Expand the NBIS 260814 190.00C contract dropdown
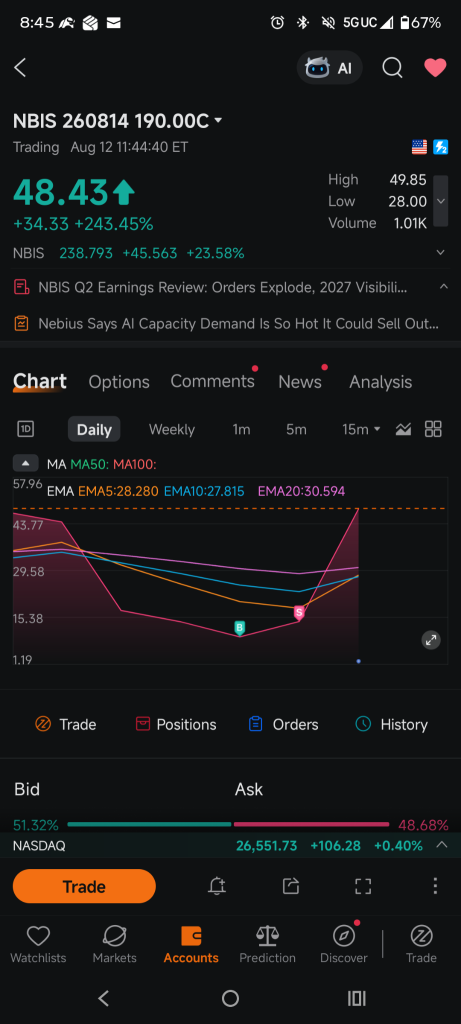Screen dimensions: 461x1024 click(x=218, y=121)
